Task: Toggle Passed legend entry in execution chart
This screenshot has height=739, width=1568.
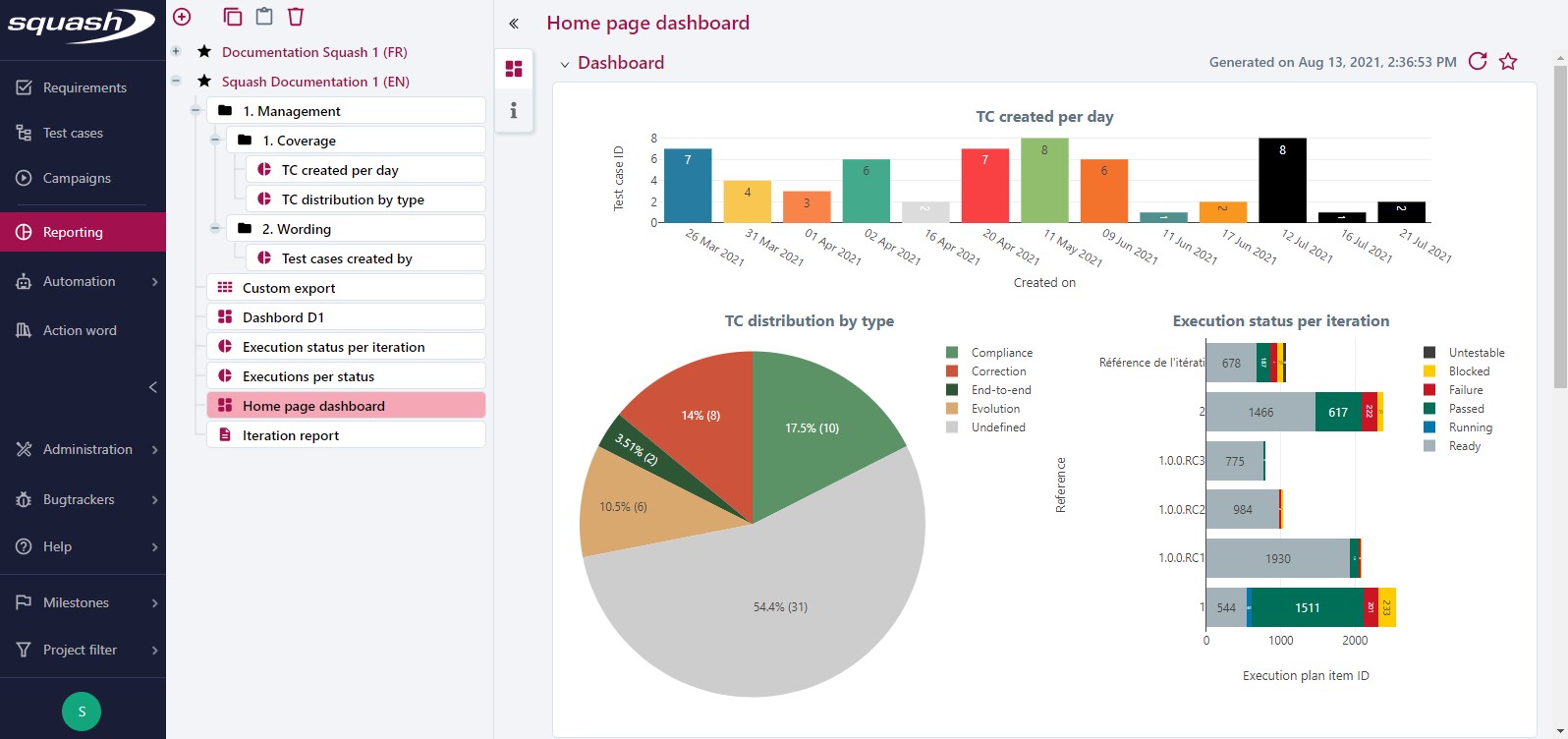Action: (1466, 409)
